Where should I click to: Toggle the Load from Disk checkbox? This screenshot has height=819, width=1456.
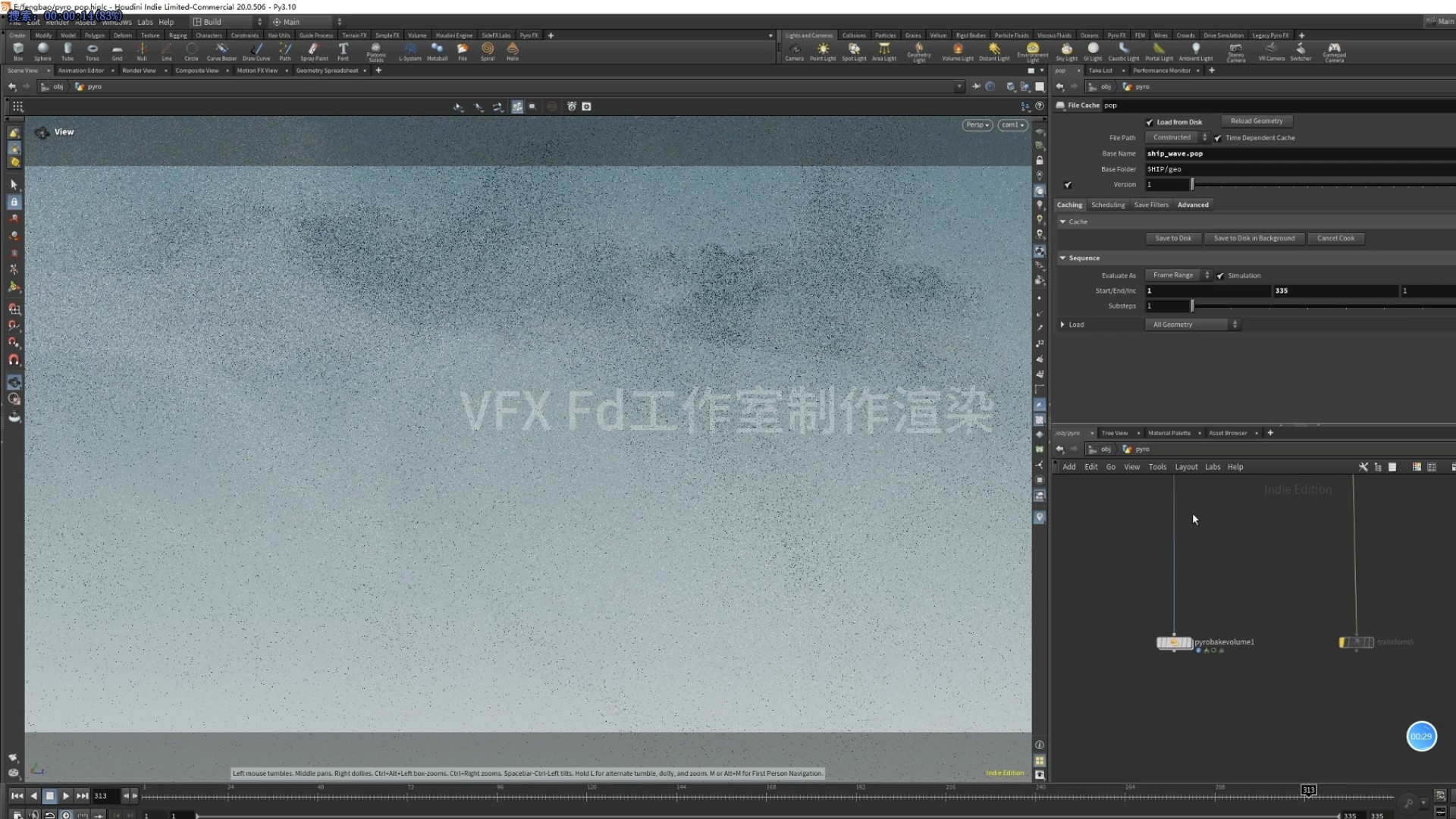coord(1150,122)
